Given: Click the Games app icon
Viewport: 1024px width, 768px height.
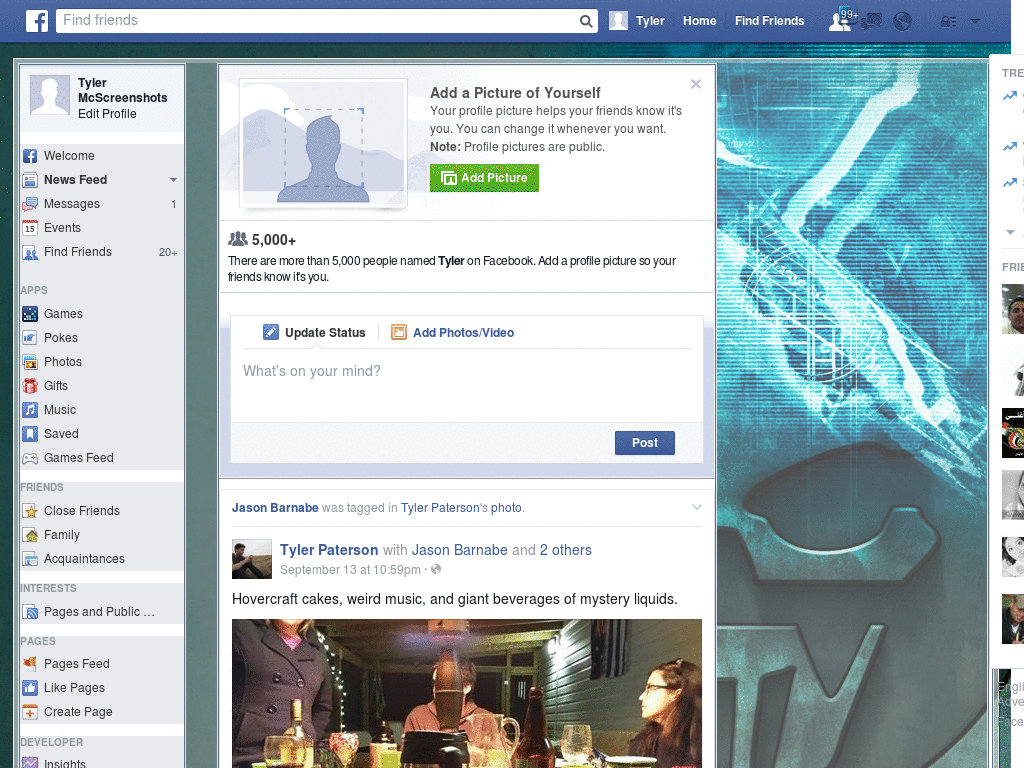Looking at the screenshot, I should [30, 314].
